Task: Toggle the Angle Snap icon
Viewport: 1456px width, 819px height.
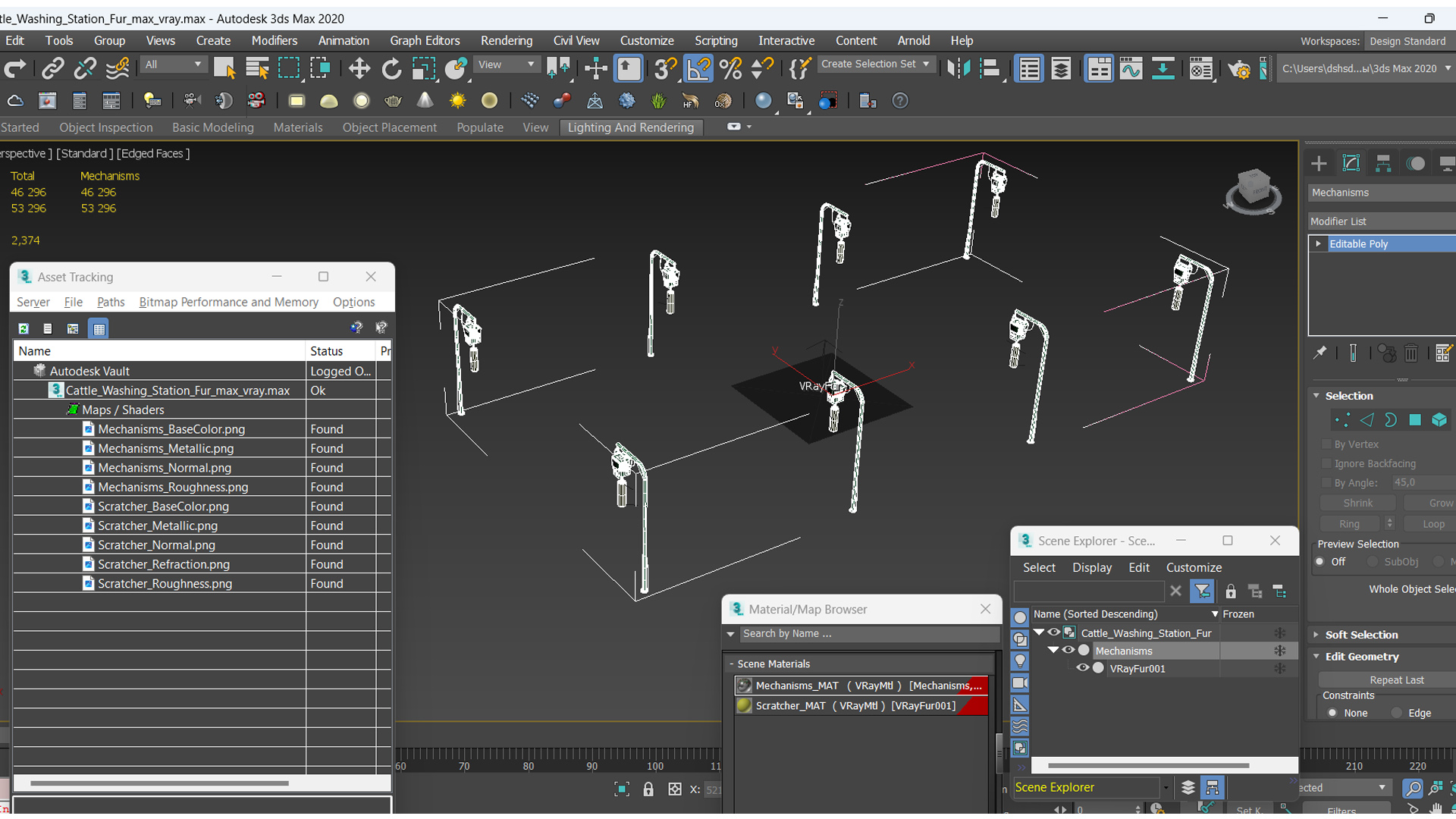Action: (x=698, y=69)
